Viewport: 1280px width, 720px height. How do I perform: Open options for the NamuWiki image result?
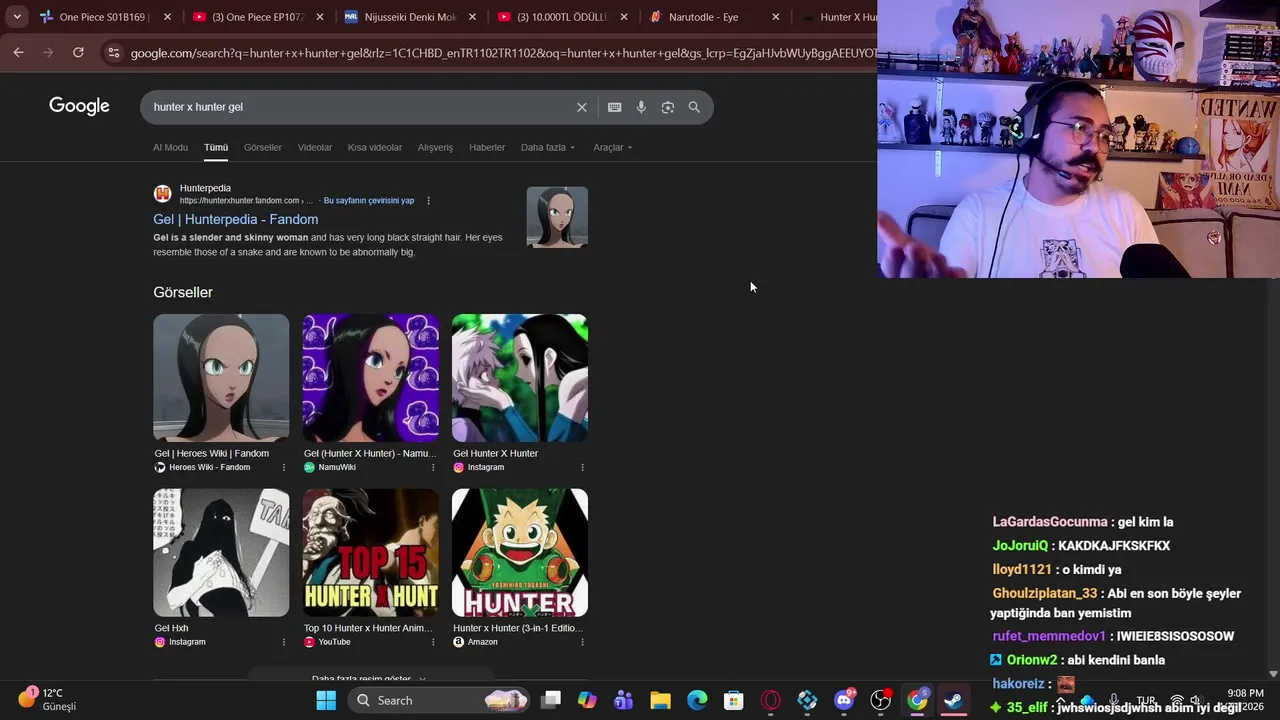[x=433, y=467]
